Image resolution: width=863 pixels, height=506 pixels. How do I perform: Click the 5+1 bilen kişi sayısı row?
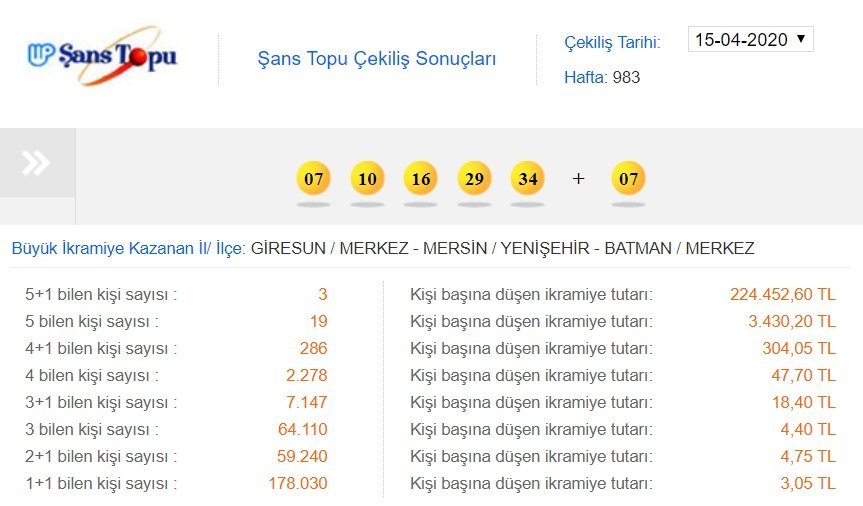(176, 294)
